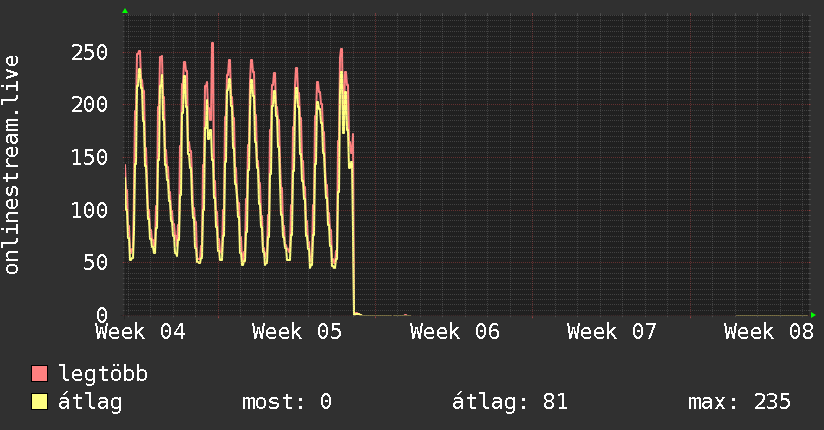
Task: Click the 200 value on the y-axis
Action: coord(89,104)
